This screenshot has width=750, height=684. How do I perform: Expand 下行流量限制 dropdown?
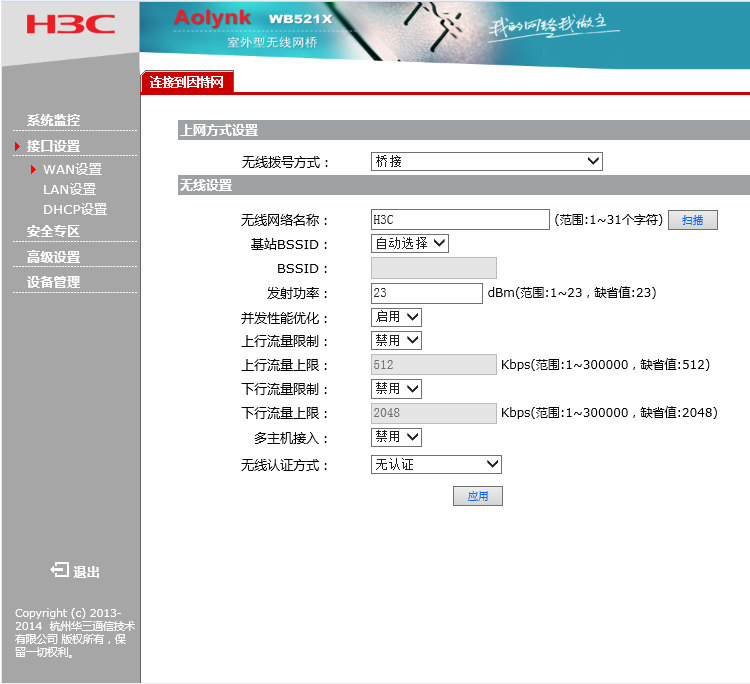[396, 389]
